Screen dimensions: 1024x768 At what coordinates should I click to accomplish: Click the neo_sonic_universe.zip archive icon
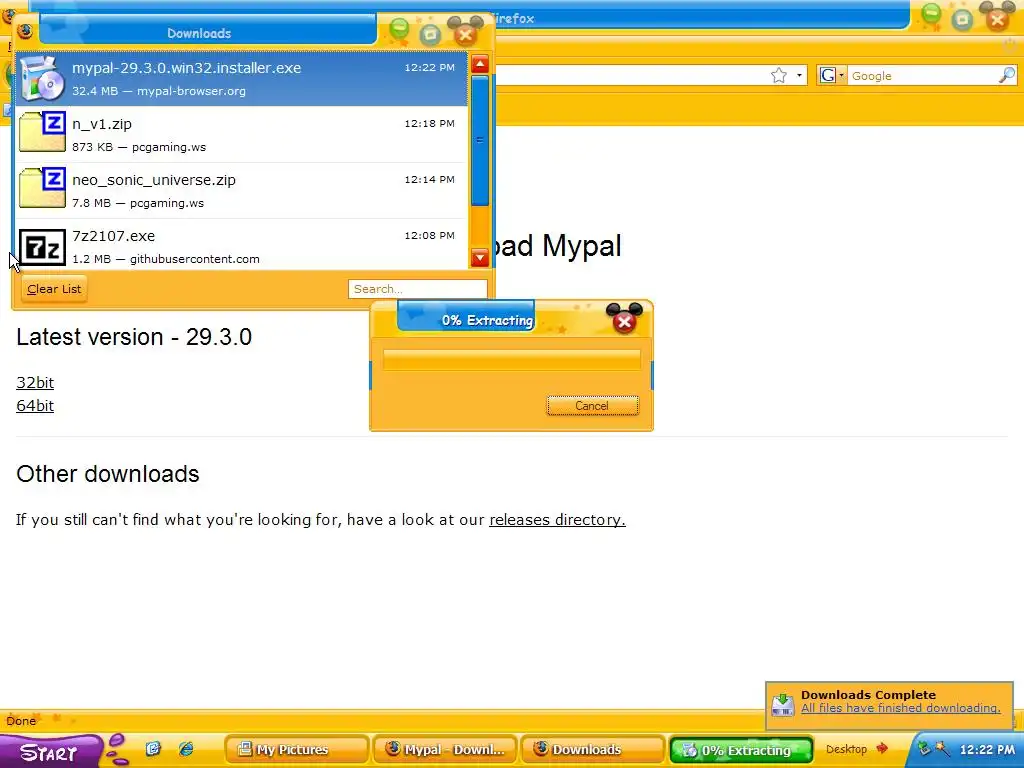point(42,187)
